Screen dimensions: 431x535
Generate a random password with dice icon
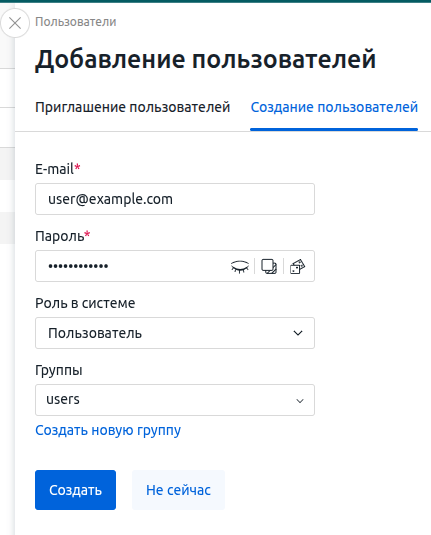(x=297, y=266)
